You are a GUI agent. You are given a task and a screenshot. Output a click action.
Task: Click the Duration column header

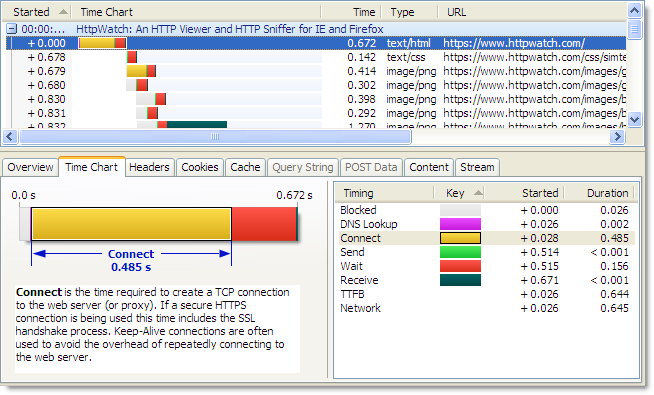pos(599,193)
